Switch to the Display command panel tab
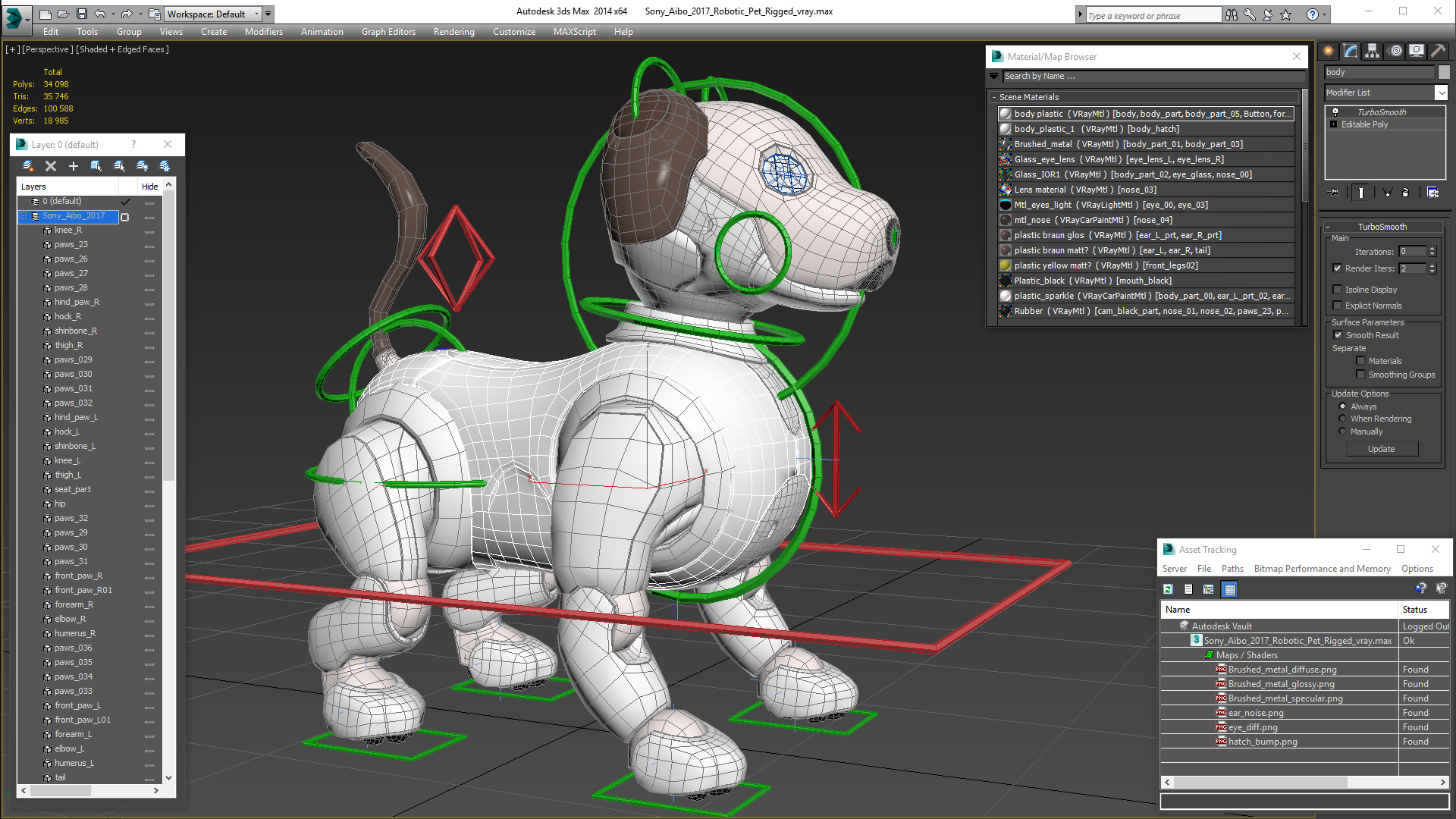The image size is (1456, 819). click(x=1417, y=51)
